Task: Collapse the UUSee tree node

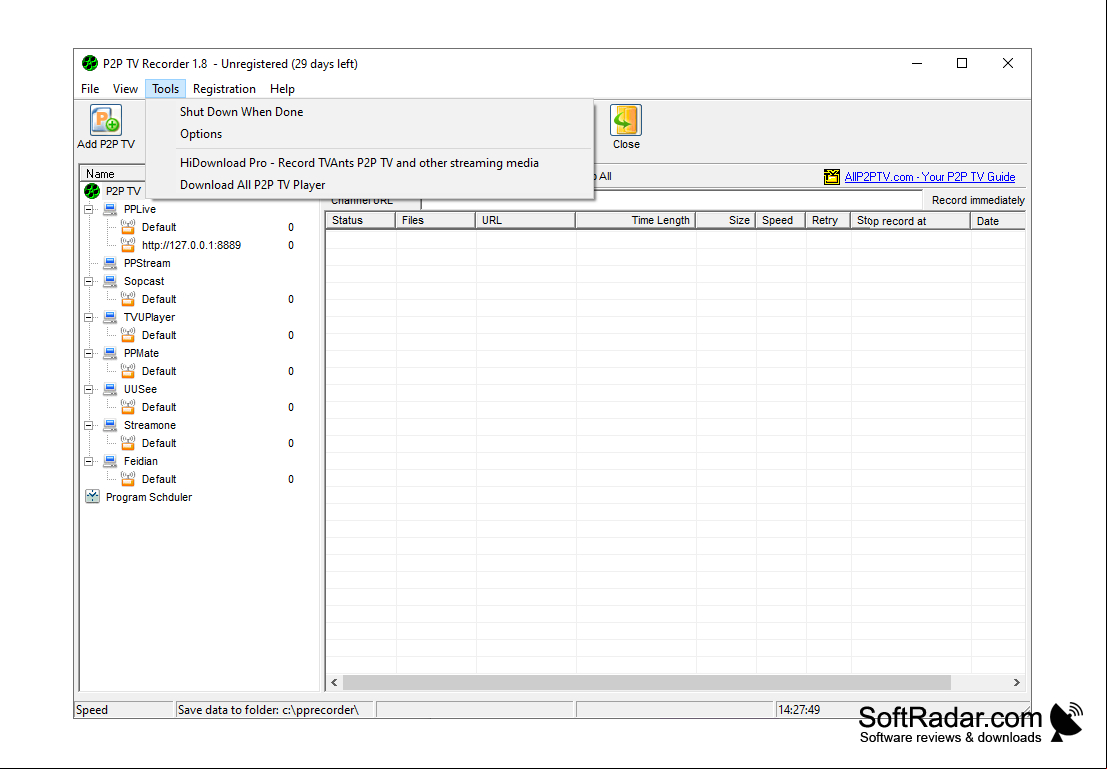Action: coord(89,390)
